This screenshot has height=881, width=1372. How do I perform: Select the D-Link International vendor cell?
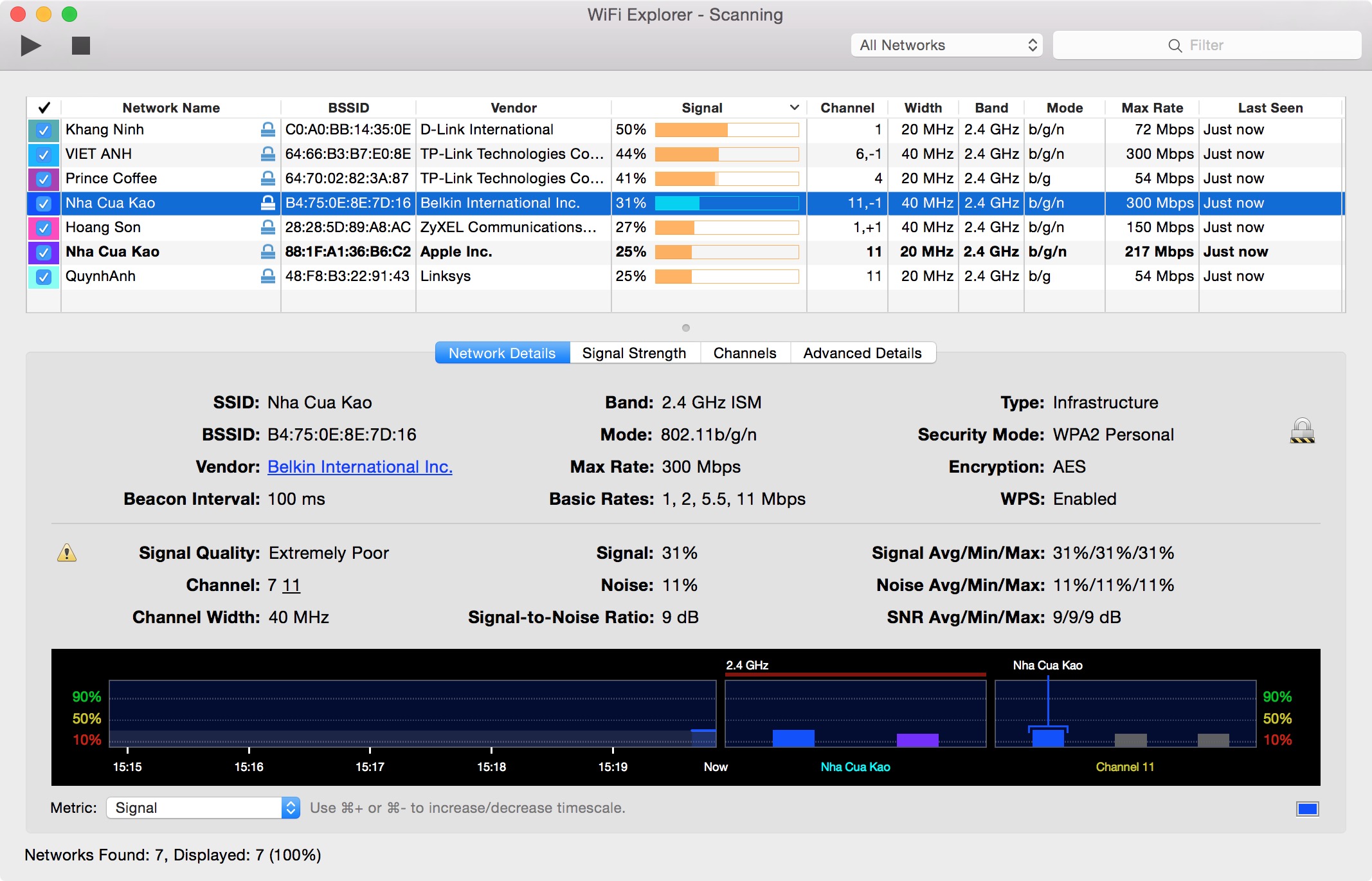[513, 130]
